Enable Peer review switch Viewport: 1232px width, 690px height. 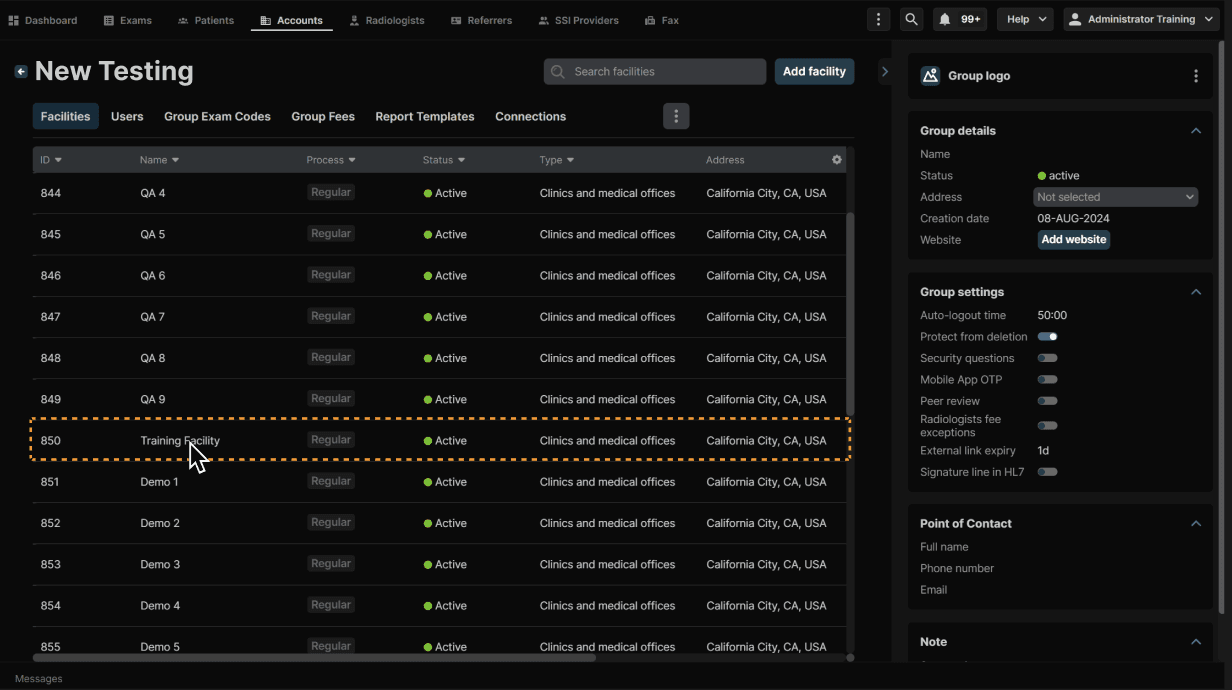(1048, 401)
